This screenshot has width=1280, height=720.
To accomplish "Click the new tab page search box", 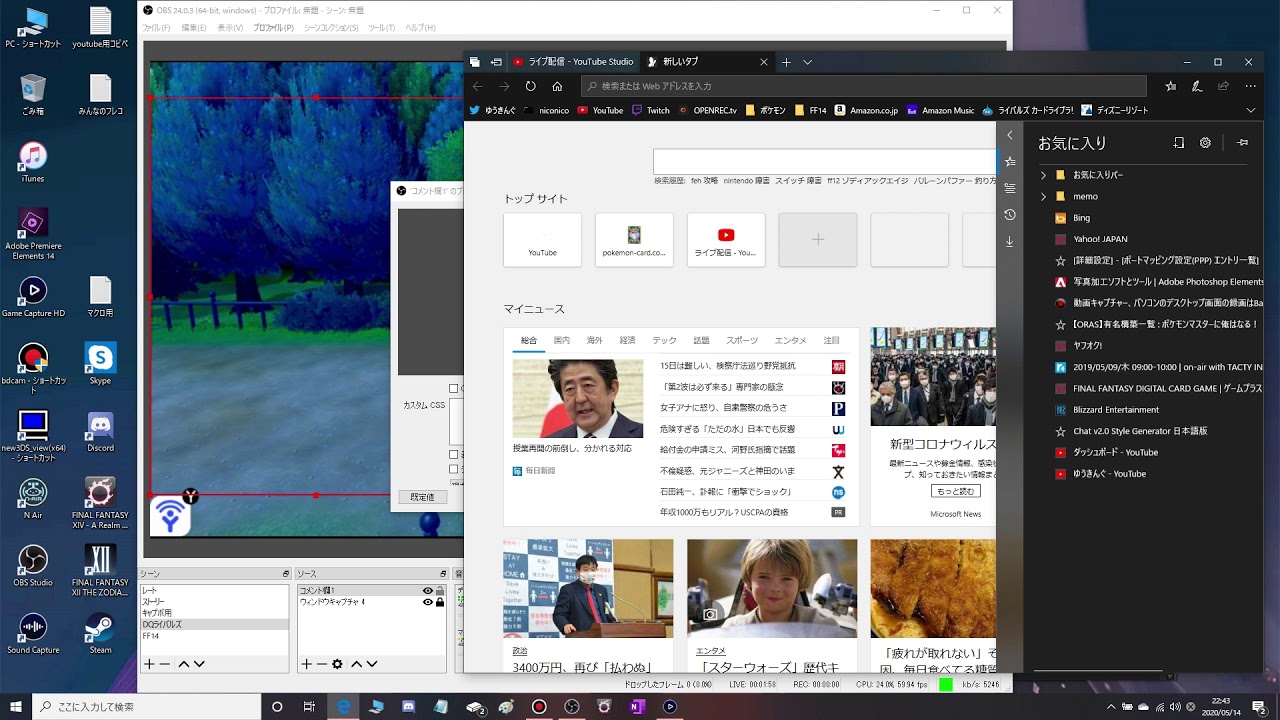I will tap(824, 162).
